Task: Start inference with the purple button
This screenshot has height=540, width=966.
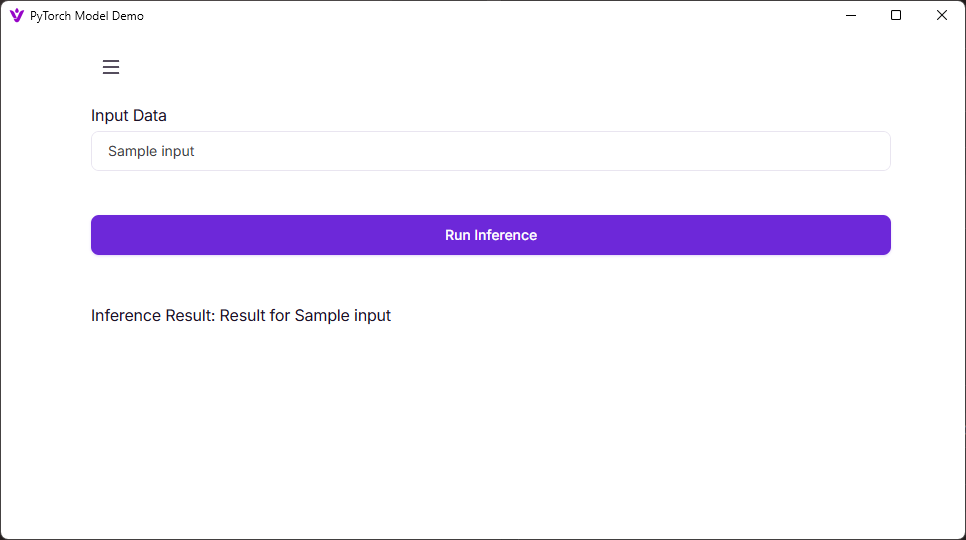Action: coord(490,235)
